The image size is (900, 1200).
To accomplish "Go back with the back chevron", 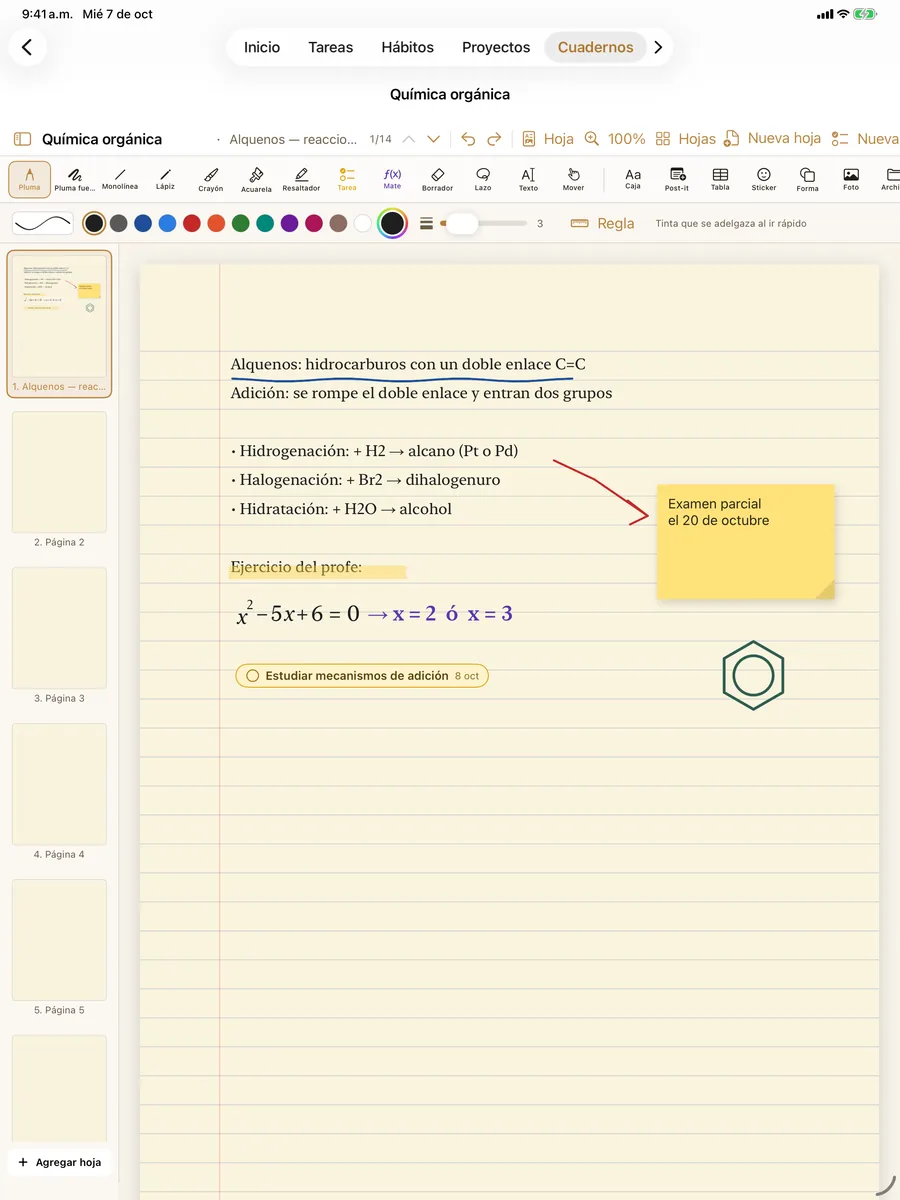I will 27,47.
